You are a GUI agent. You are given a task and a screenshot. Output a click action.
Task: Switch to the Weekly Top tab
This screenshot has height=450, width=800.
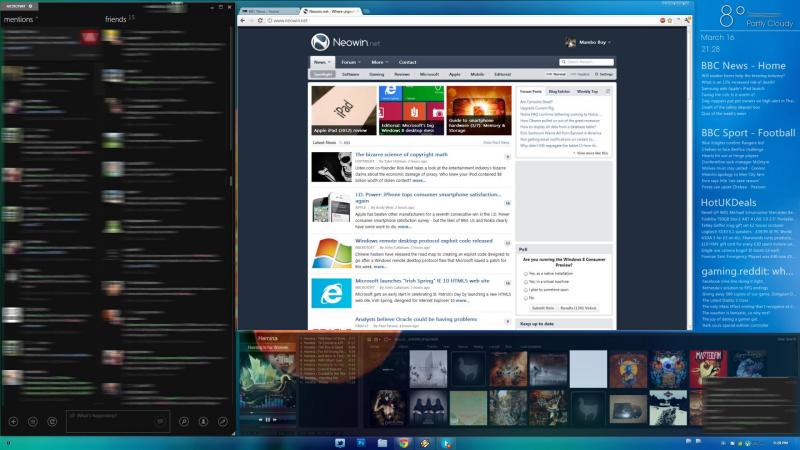click(x=587, y=92)
